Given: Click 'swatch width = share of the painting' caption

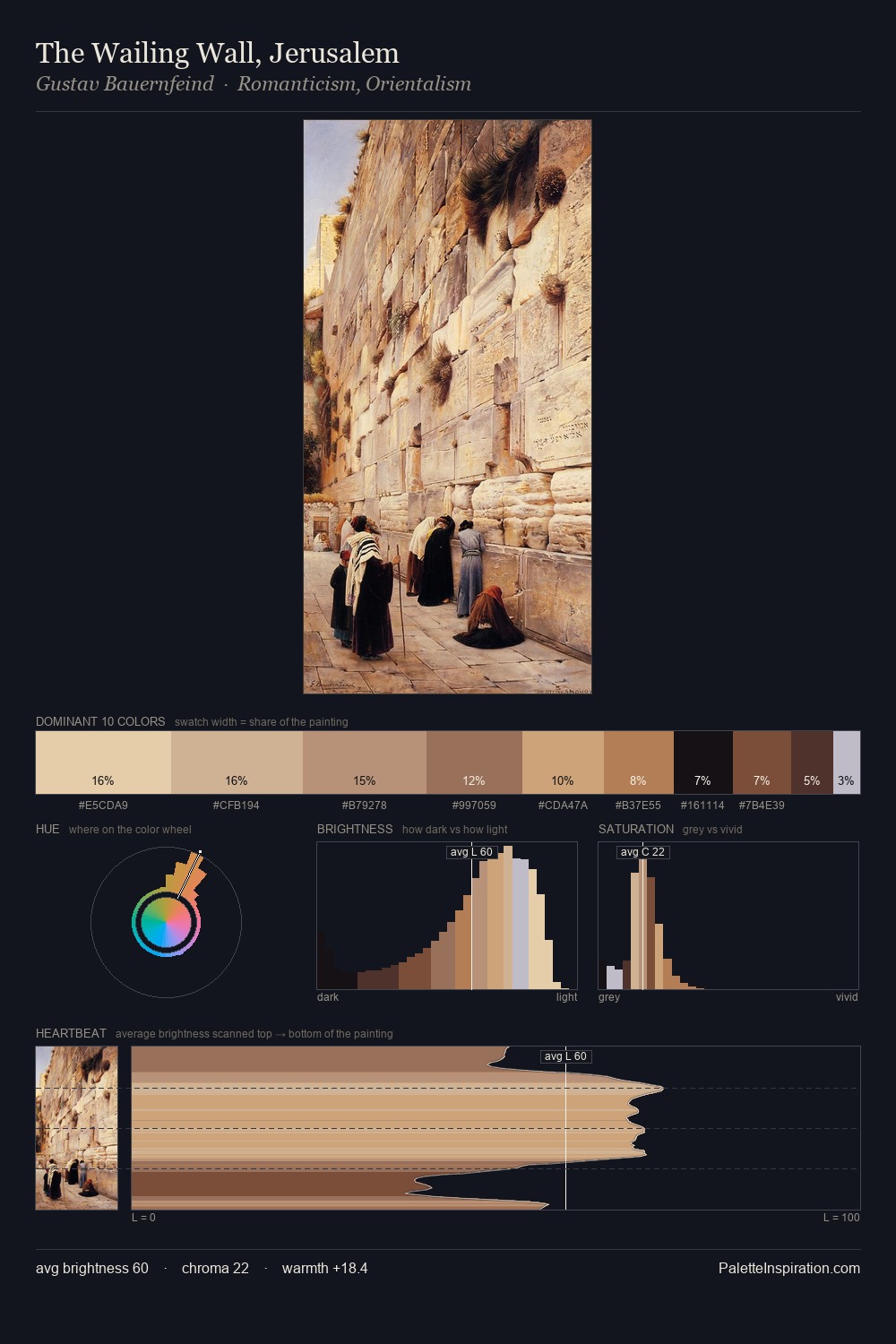Looking at the screenshot, I should (x=262, y=722).
